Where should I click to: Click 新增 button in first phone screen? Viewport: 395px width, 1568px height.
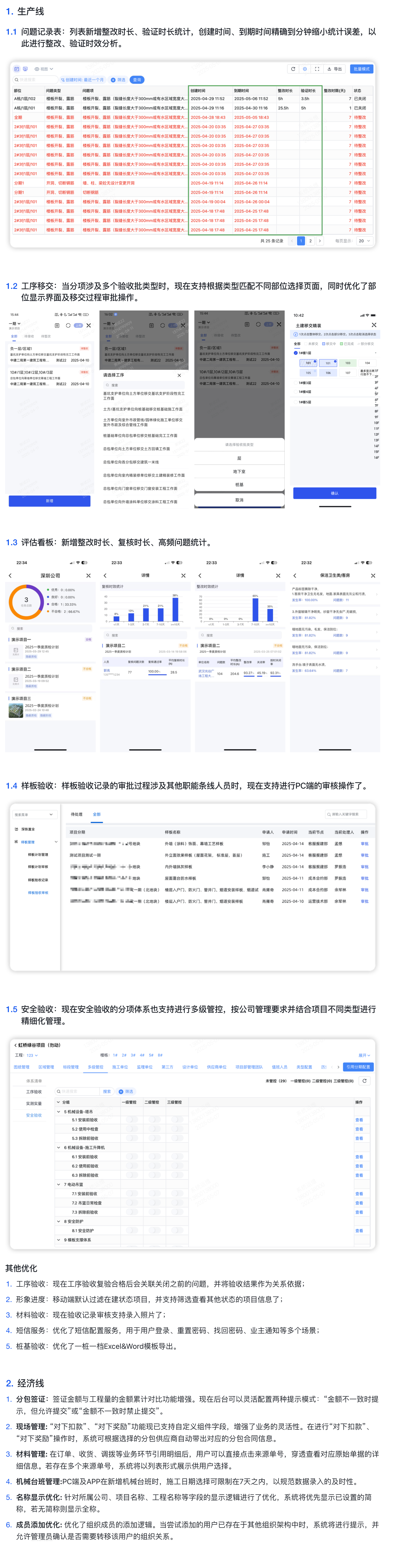point(49,500)
